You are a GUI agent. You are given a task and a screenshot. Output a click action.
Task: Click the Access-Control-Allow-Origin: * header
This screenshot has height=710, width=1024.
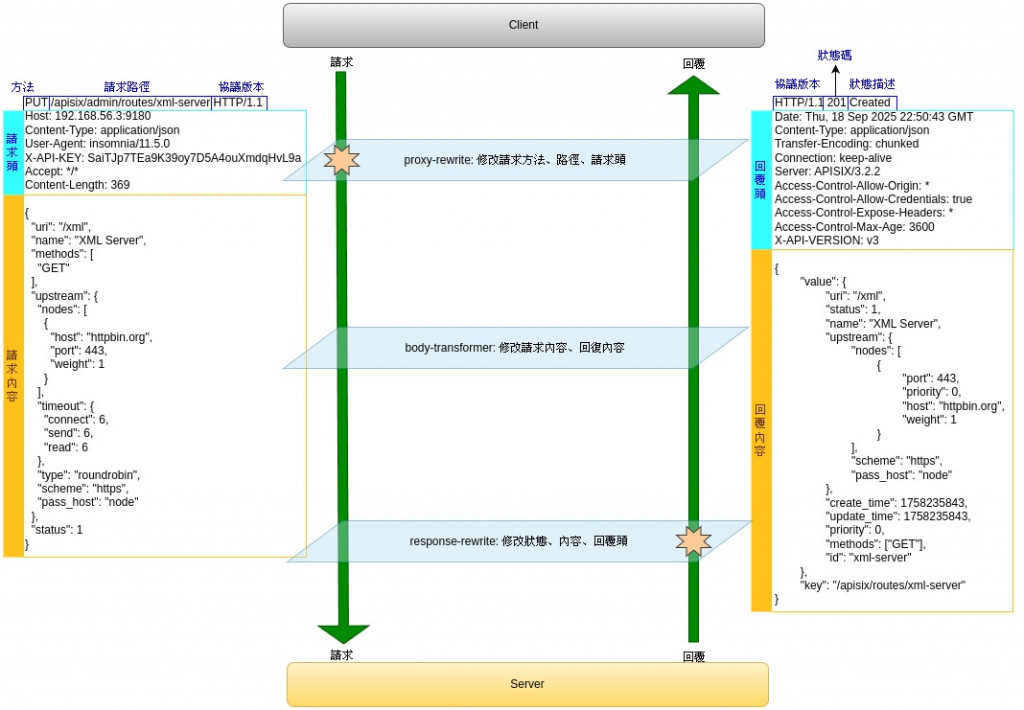852,186
